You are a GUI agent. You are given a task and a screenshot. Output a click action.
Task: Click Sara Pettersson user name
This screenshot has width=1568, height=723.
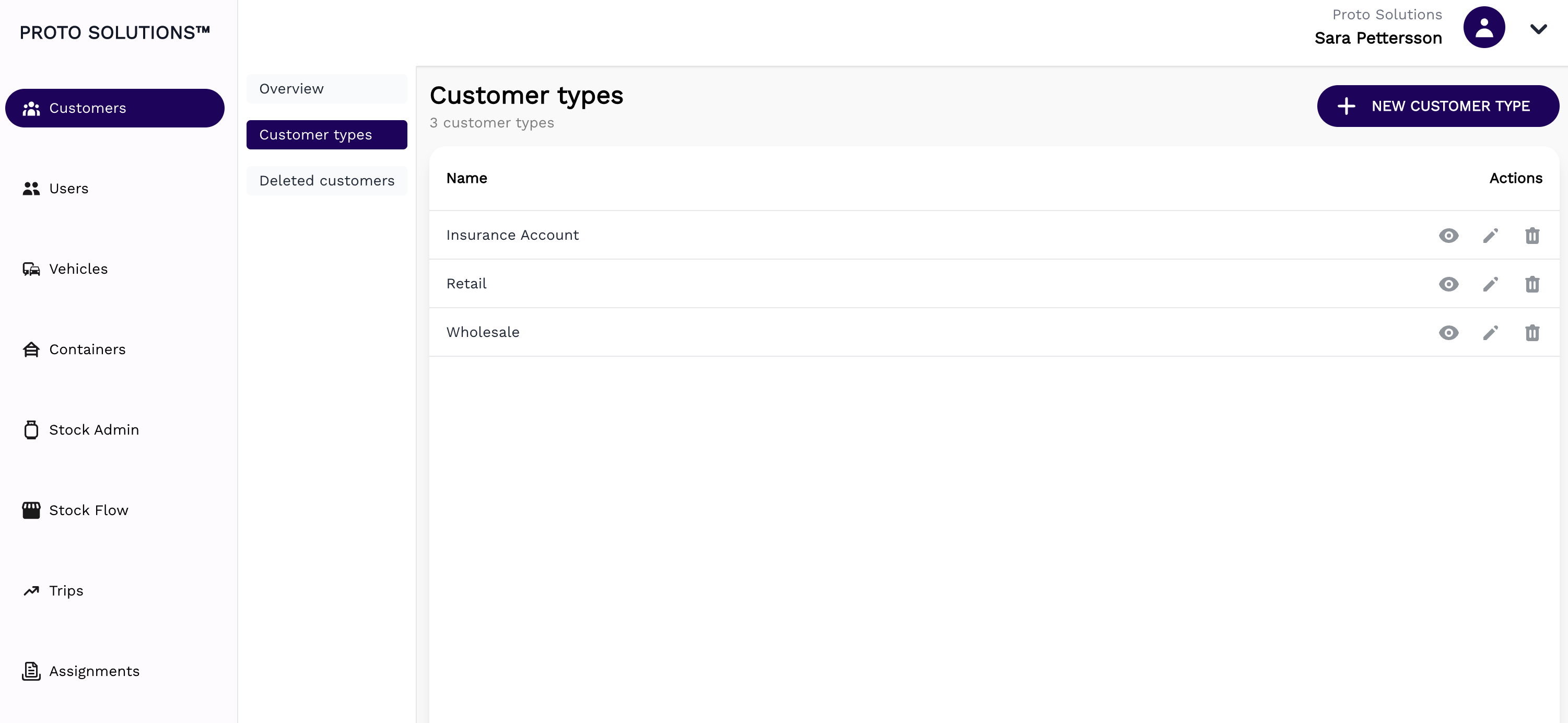(x=1378, y=38)
